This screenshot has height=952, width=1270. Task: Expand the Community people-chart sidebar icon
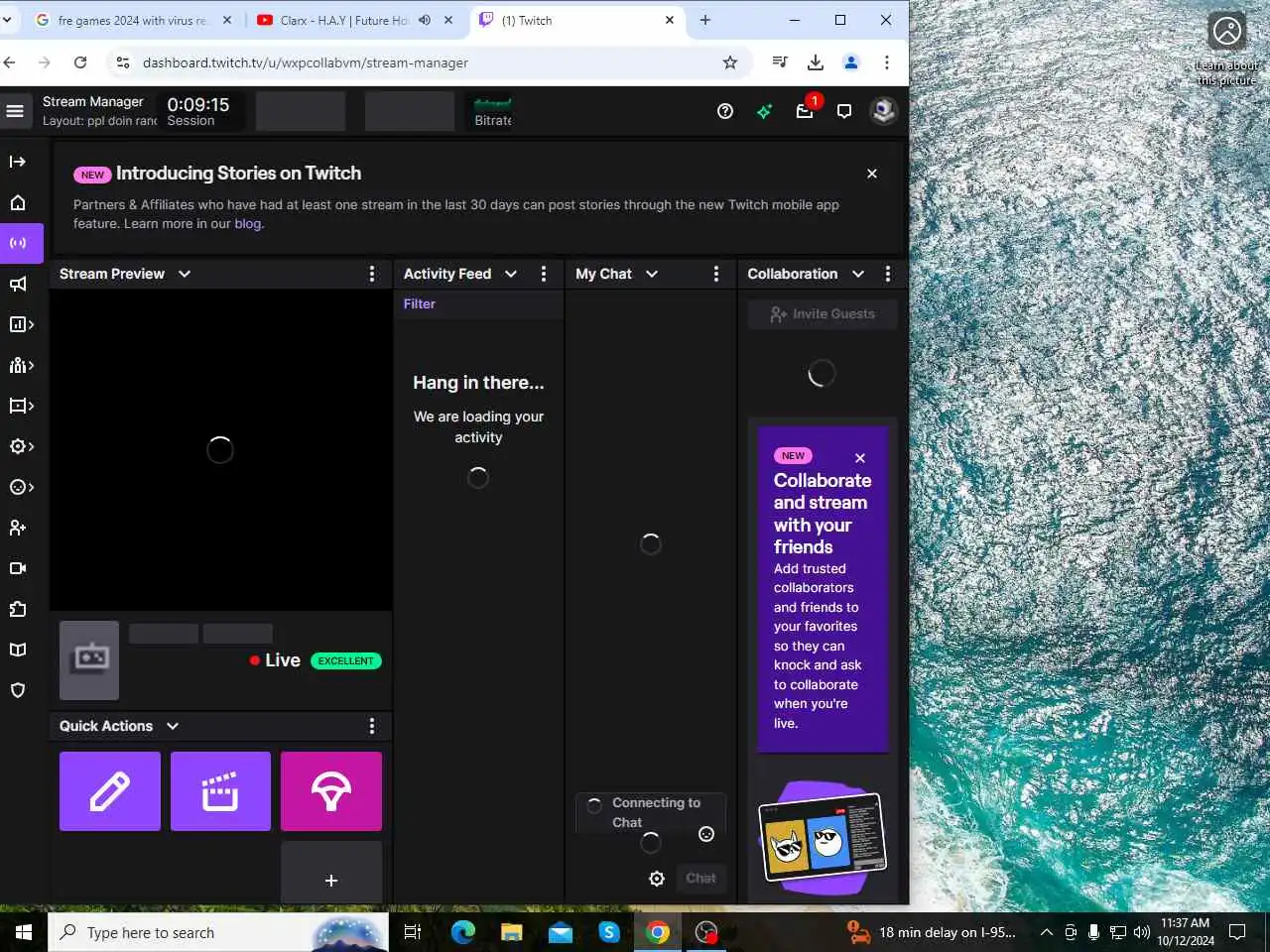[21, 365]
